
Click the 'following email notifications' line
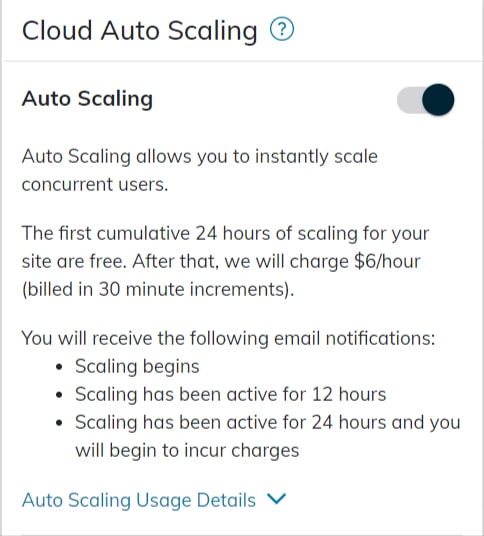[228, 338]
